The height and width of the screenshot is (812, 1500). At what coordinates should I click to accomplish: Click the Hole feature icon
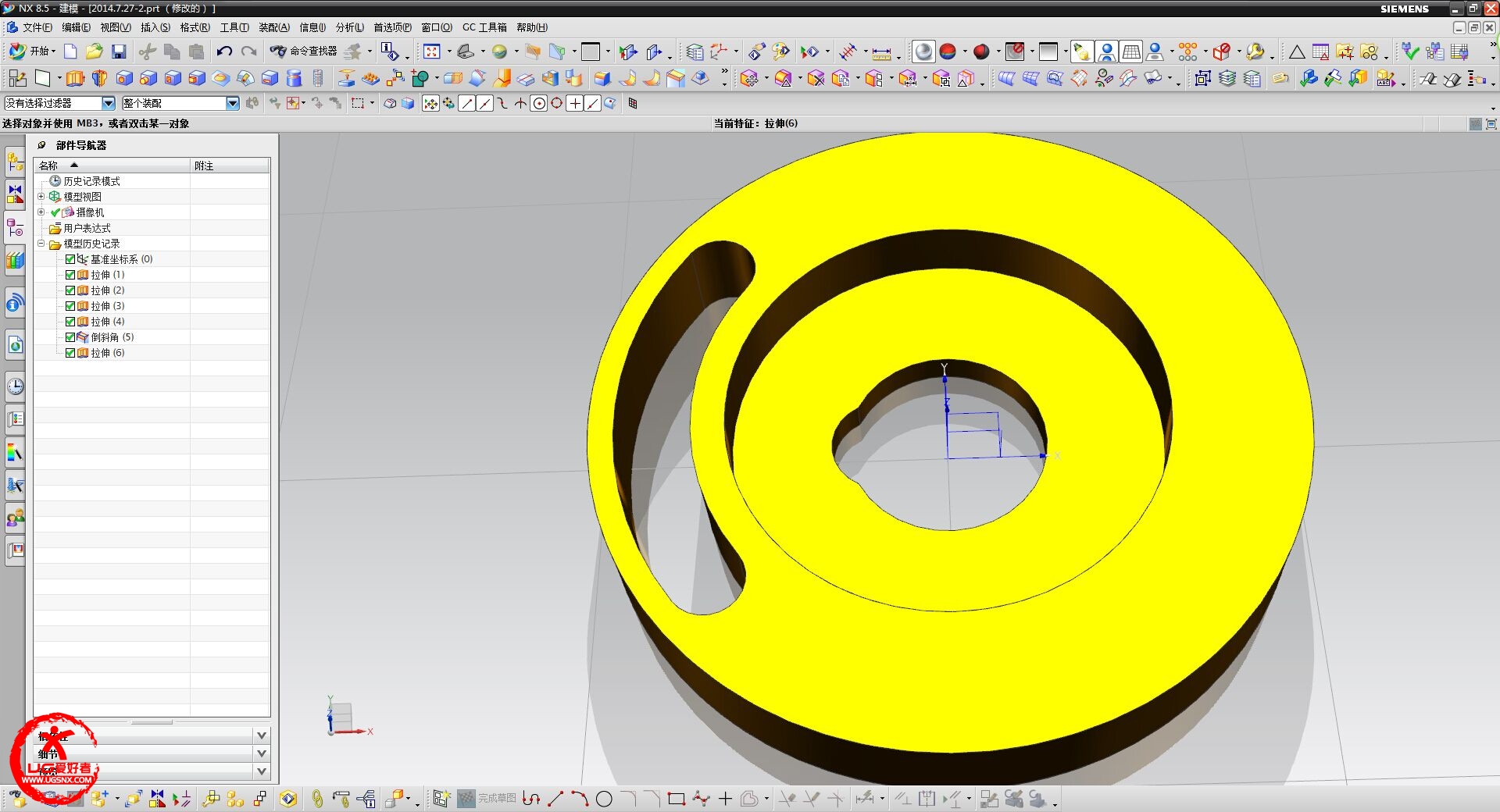tap(124, 78)
